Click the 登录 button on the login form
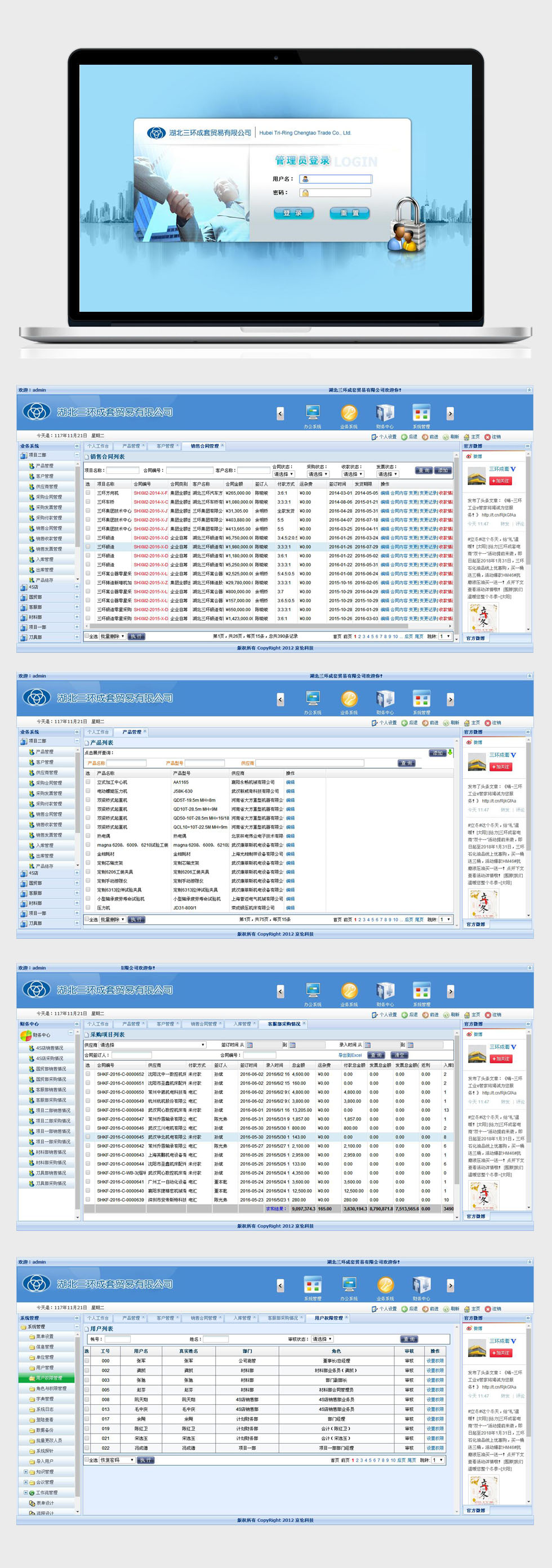This screenshot has height=1568, width=552. click(293, 213)
